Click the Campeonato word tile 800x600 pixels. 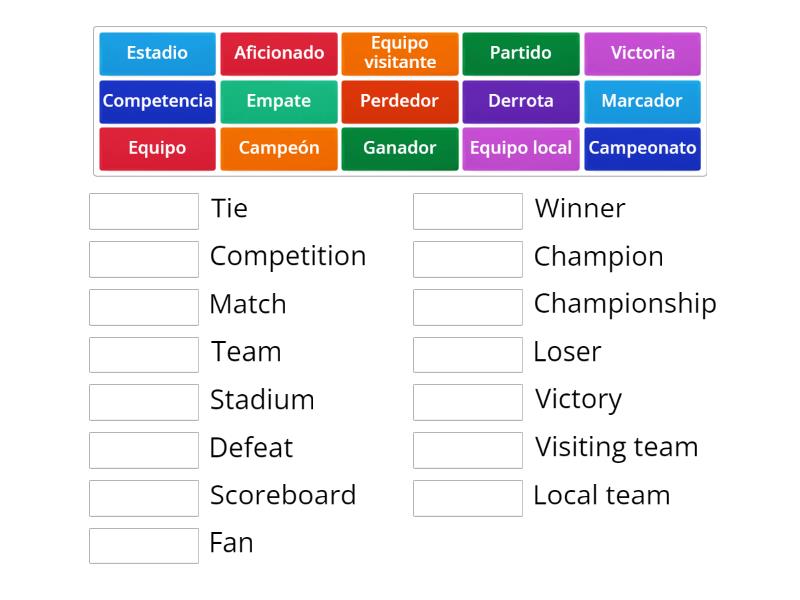click(x=643, y=148)
